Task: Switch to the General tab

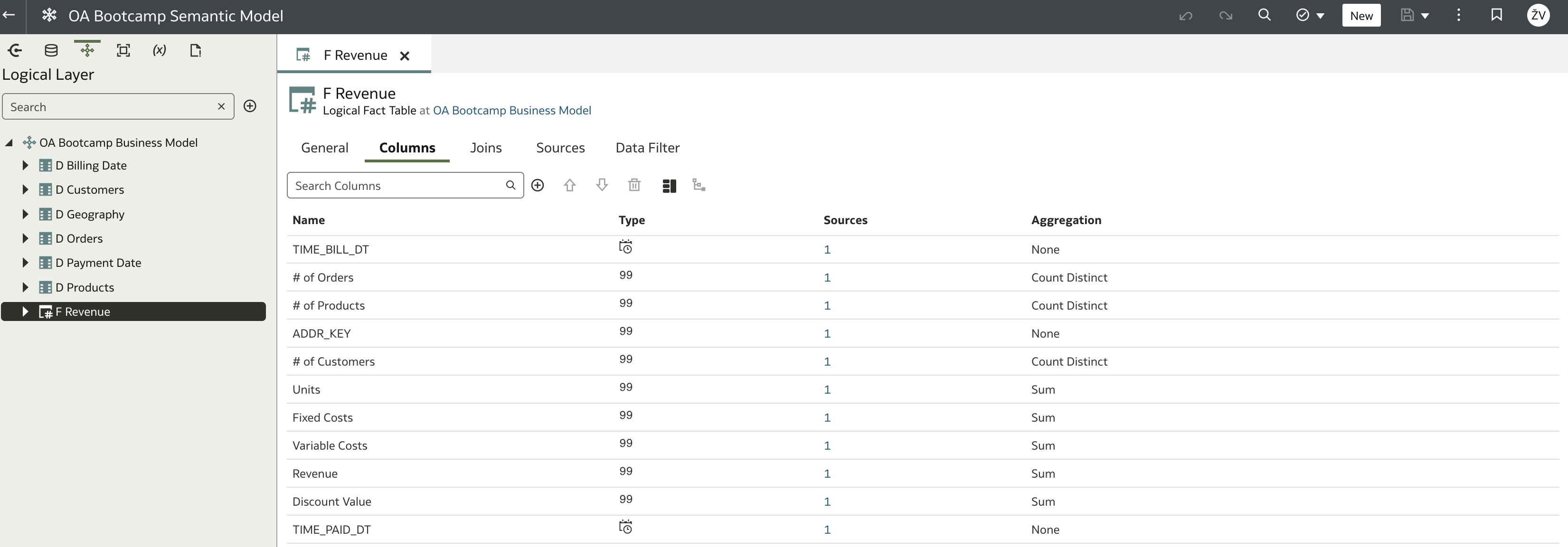Action: click(324, 147)
